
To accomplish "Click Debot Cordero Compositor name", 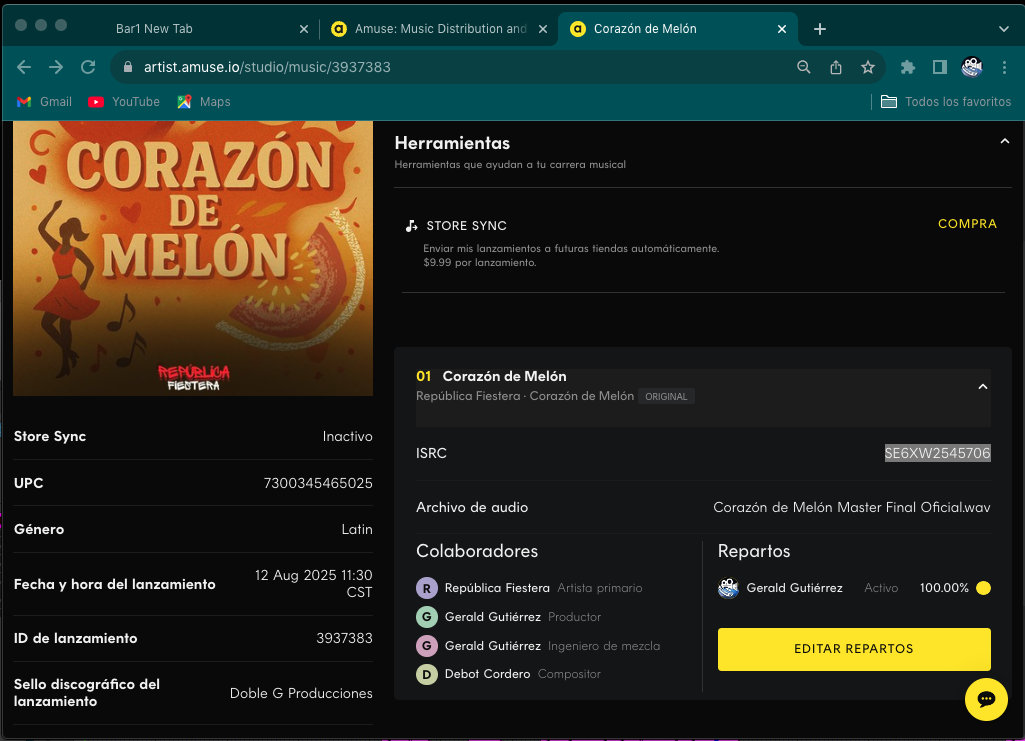I will (x=487, y=674).
